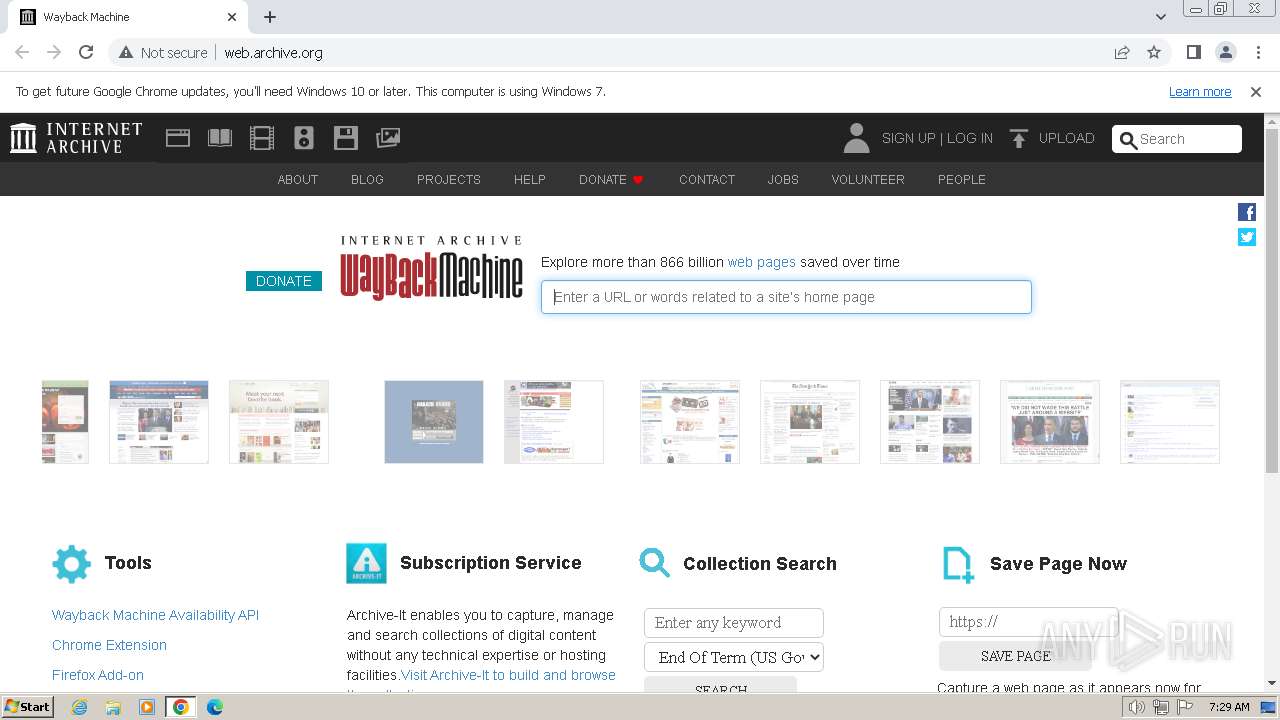
Task: Click the Tools gear icon
Action: [71, 564]
